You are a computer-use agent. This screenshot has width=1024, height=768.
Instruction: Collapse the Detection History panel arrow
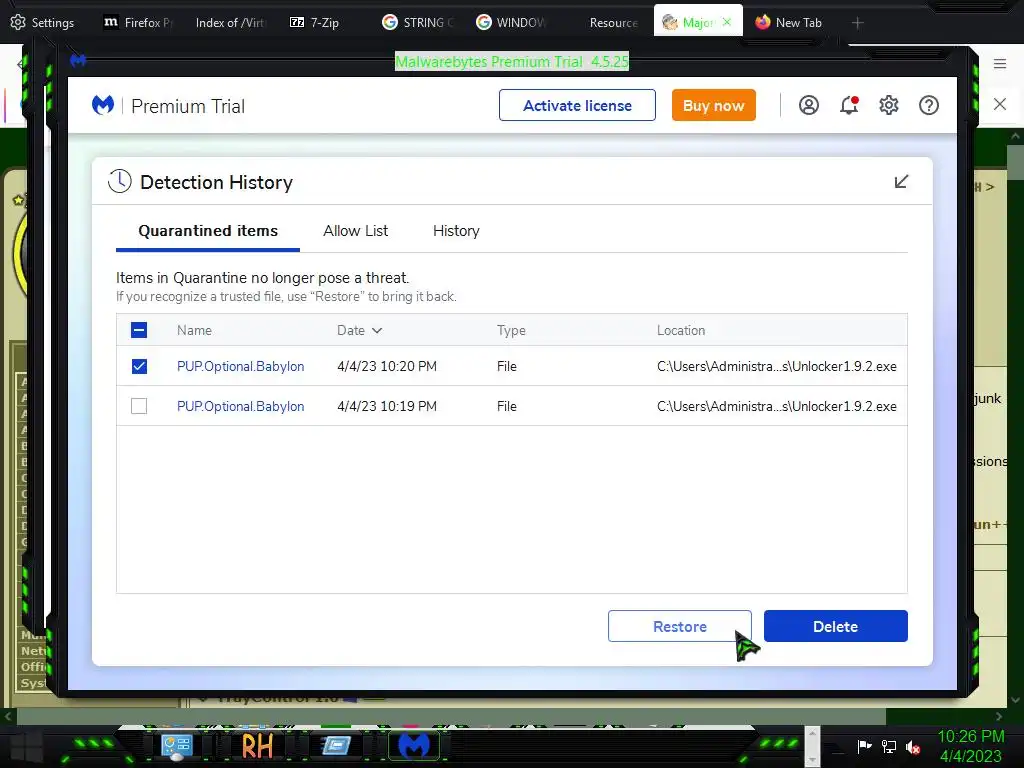901,182
